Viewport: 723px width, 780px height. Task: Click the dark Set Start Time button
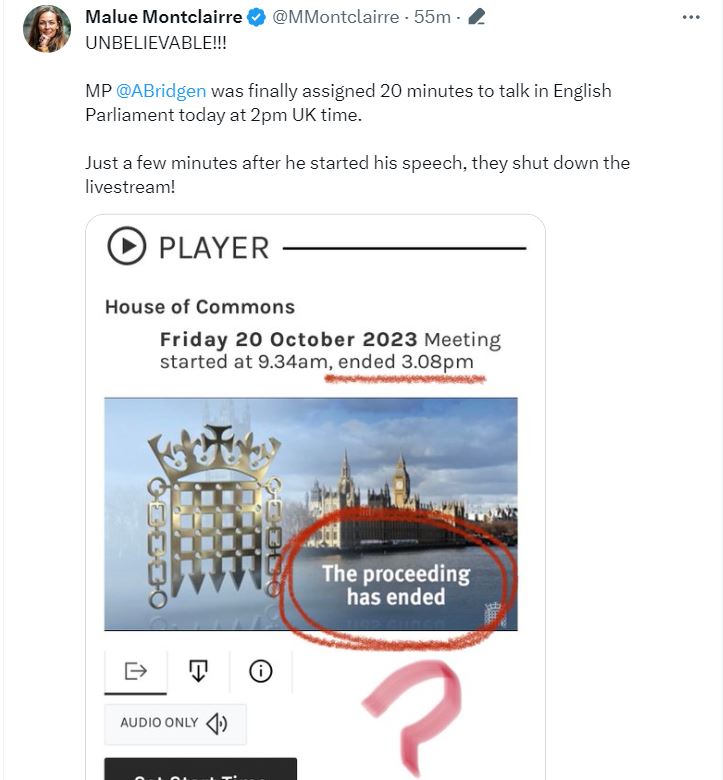click(201, 769)
